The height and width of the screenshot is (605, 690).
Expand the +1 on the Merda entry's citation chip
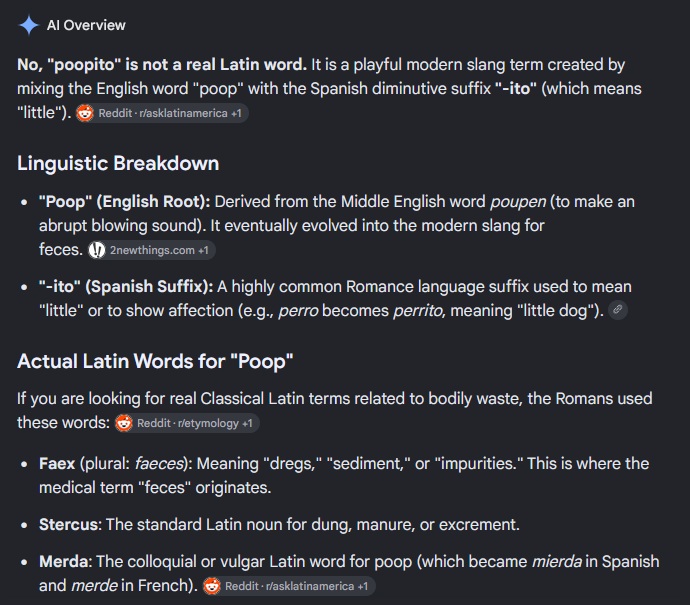(363, 586)
